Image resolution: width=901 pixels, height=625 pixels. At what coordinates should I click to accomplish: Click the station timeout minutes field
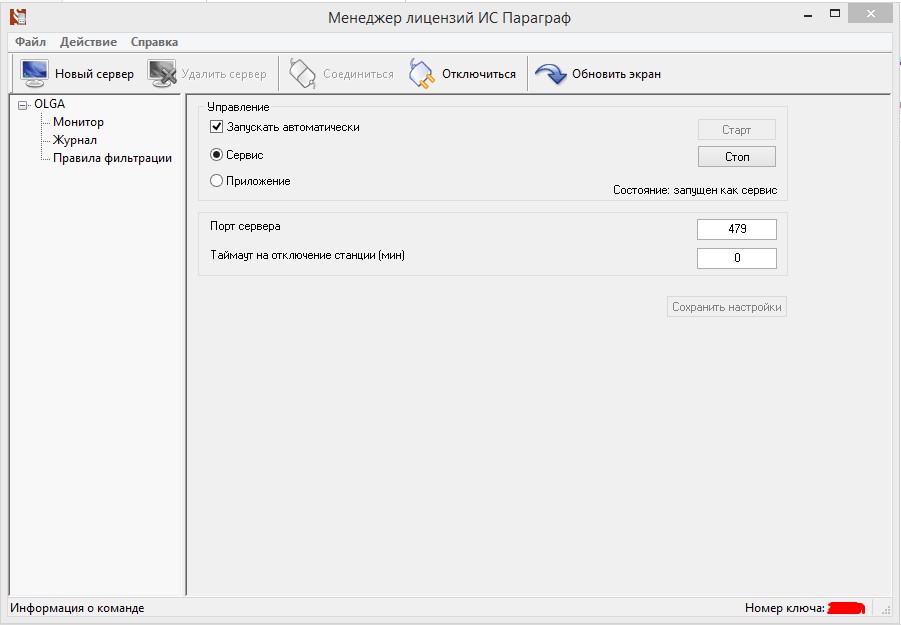coord(737,258)
